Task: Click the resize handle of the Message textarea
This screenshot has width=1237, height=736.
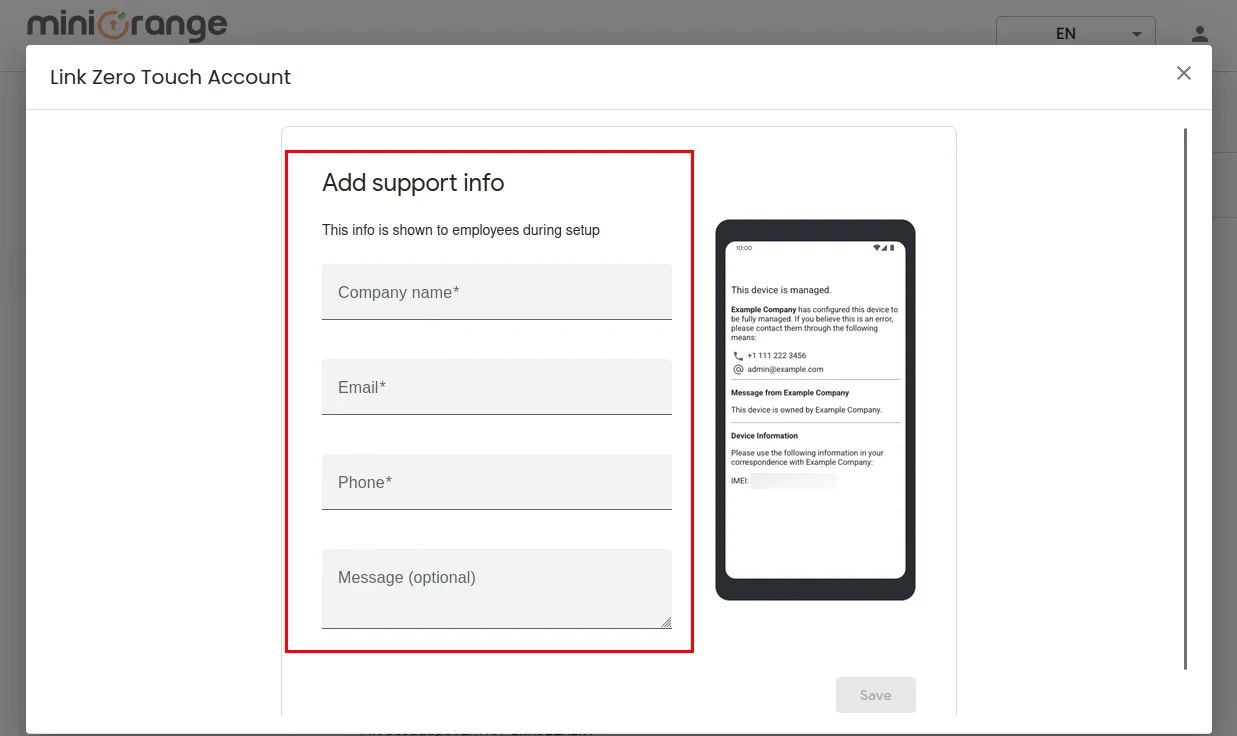Action: click(x=666, y=623)
